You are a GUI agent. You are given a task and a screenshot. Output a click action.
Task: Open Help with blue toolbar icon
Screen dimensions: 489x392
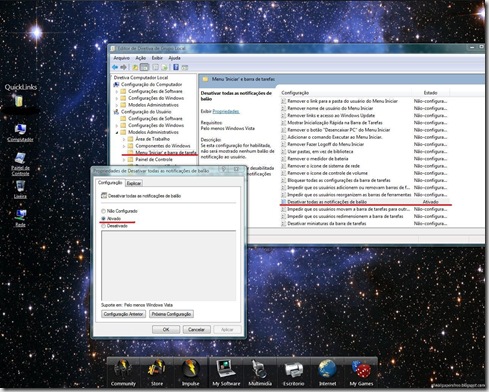(176, 67)
